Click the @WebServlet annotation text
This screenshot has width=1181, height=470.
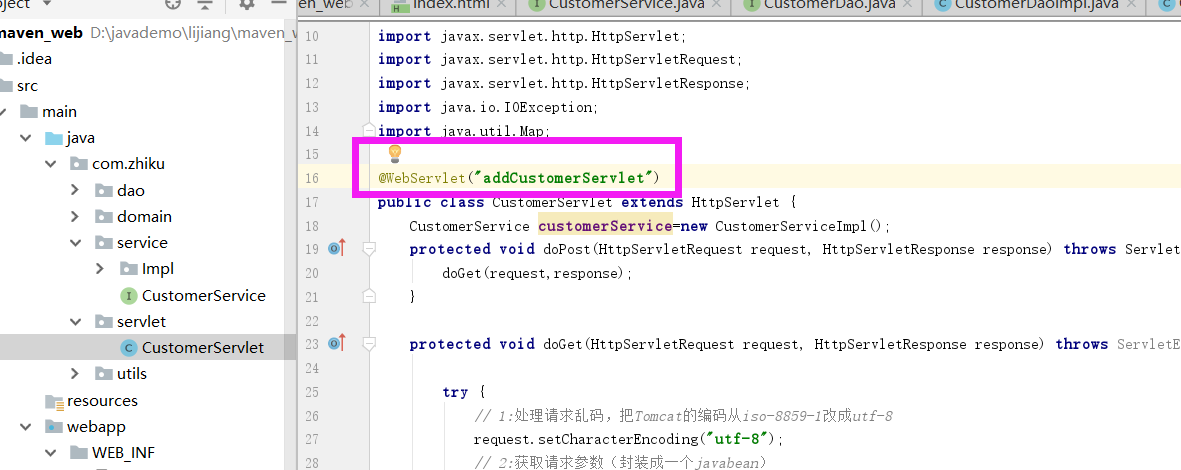[420, 178]
